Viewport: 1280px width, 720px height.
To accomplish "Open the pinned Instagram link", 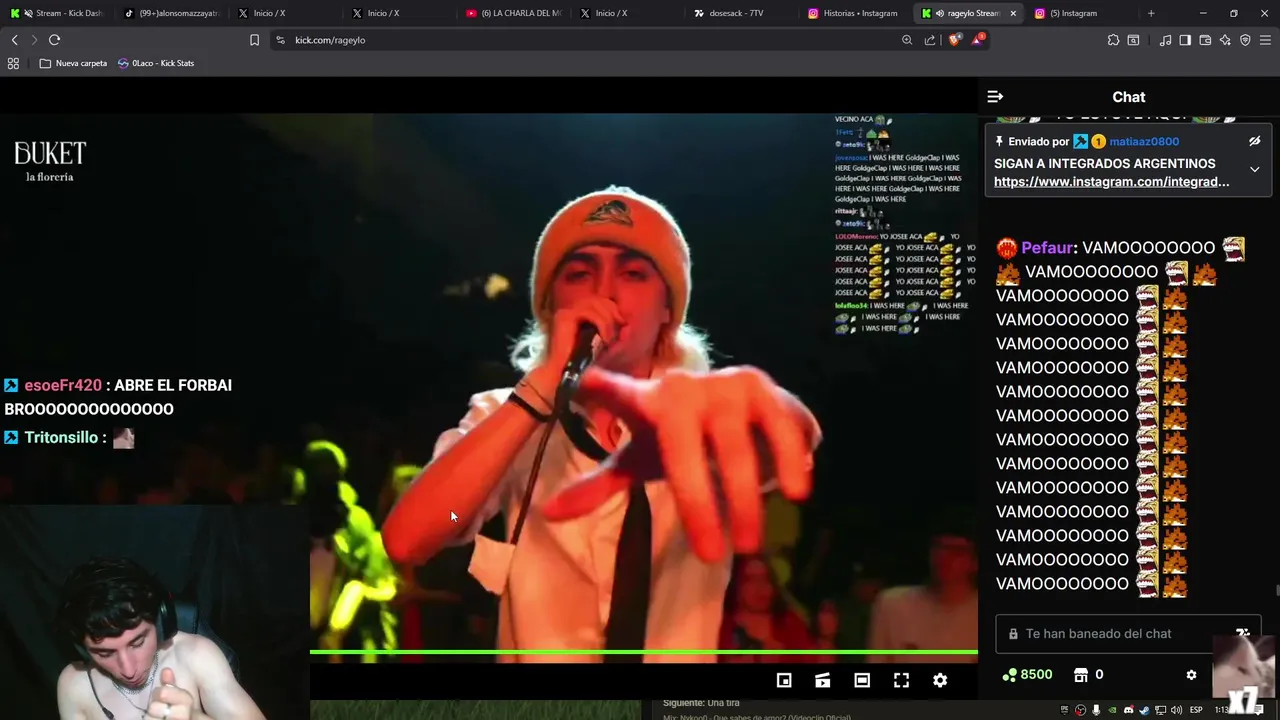I will click(x=1111, y=182).
